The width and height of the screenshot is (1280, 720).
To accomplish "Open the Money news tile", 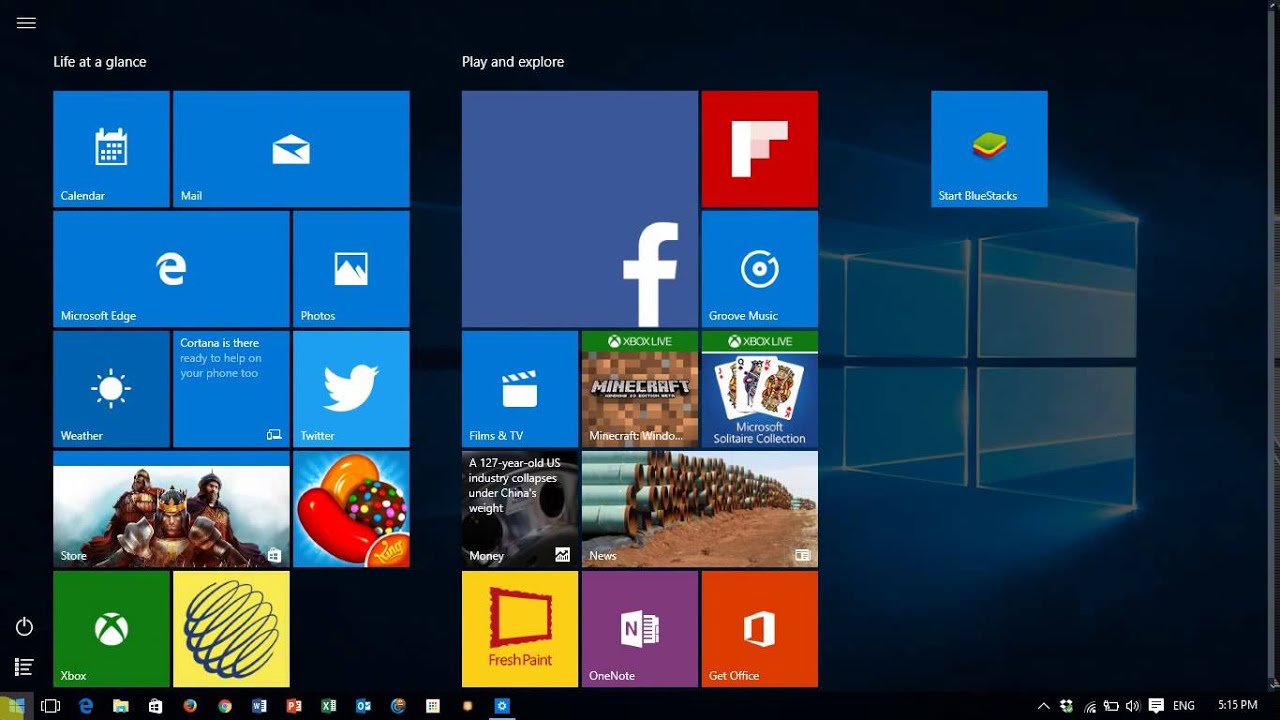I will point(520,509).
